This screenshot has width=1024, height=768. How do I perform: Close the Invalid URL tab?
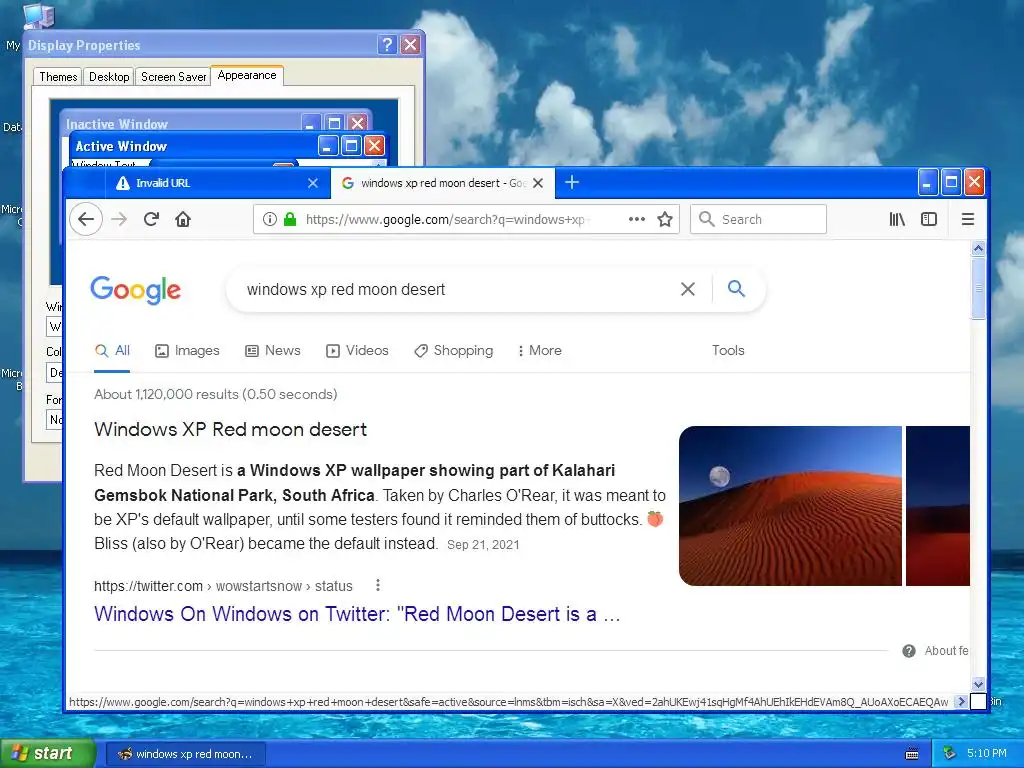(313, 183)
